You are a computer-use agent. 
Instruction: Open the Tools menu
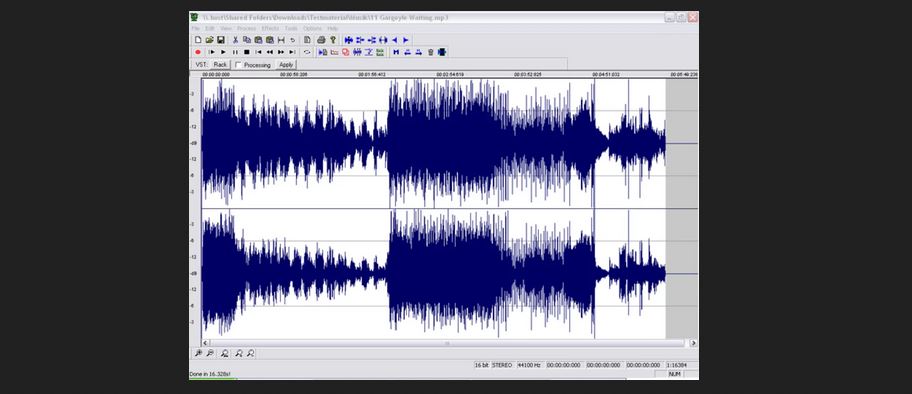pyautogui.click(x=291, y=29)
